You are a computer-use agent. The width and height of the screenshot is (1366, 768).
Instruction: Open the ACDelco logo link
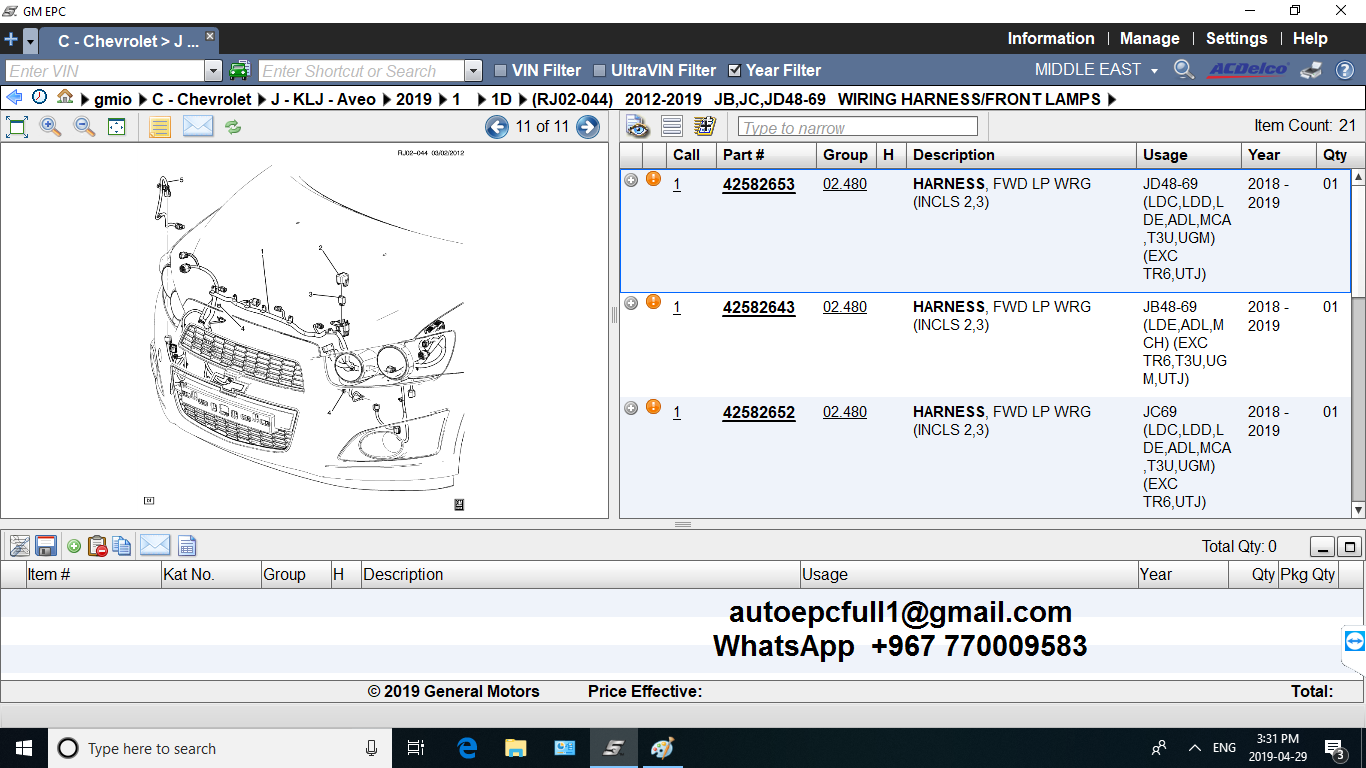1248,70
